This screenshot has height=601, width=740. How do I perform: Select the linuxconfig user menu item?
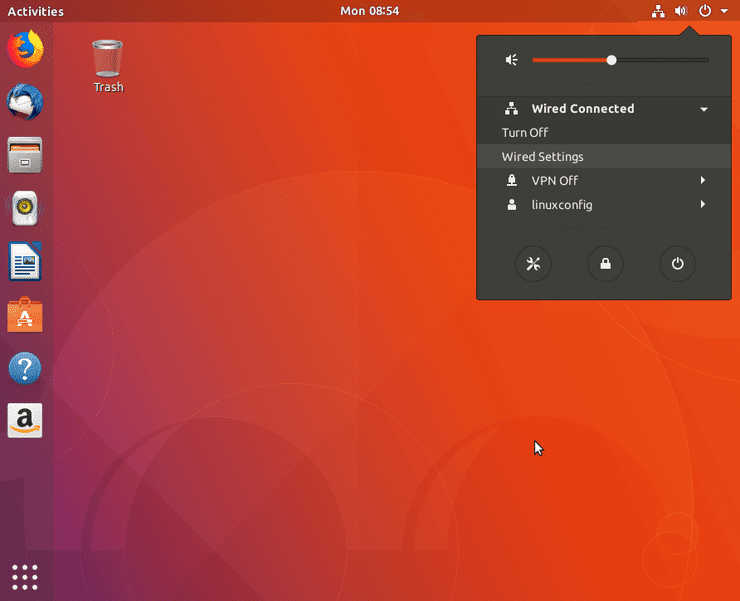pos(604,204)
